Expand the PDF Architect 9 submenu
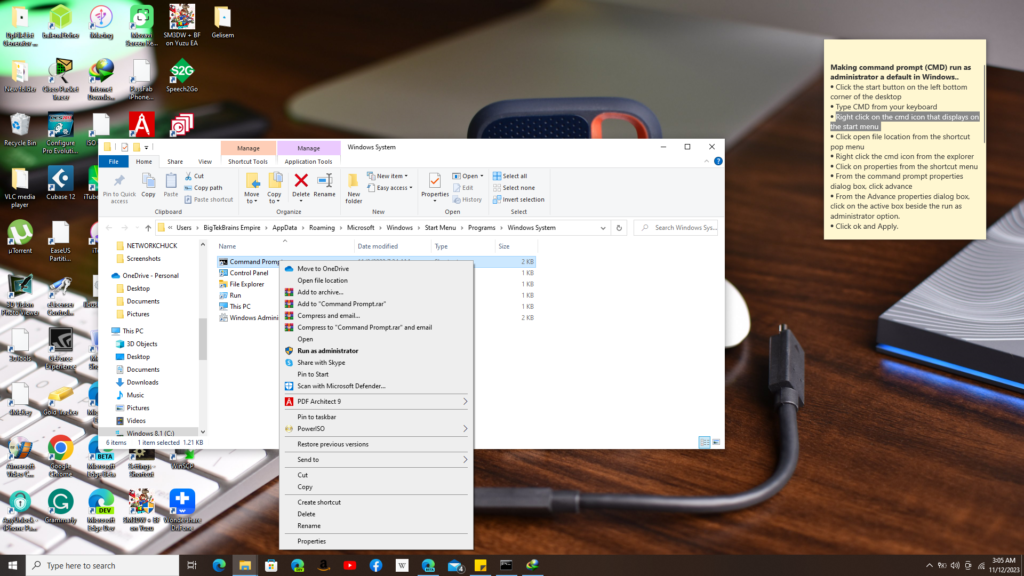 point(465,402)
